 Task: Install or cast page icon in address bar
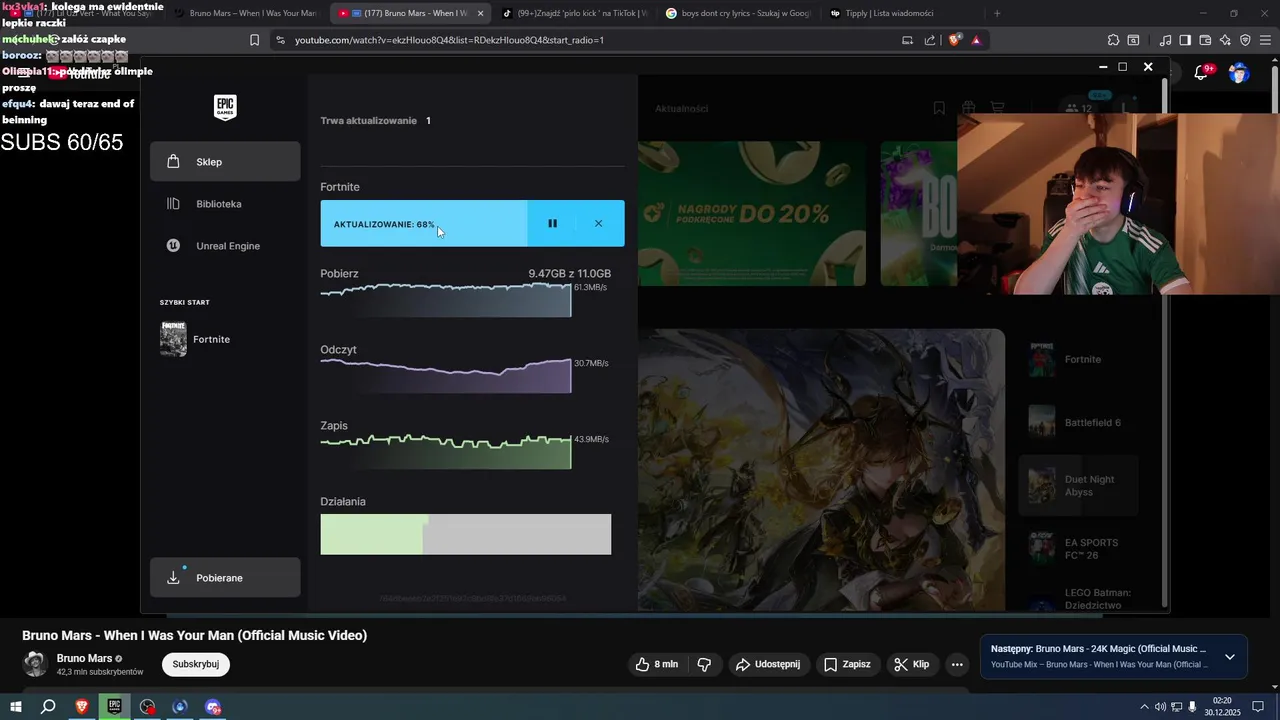click(x=907, y=40)
